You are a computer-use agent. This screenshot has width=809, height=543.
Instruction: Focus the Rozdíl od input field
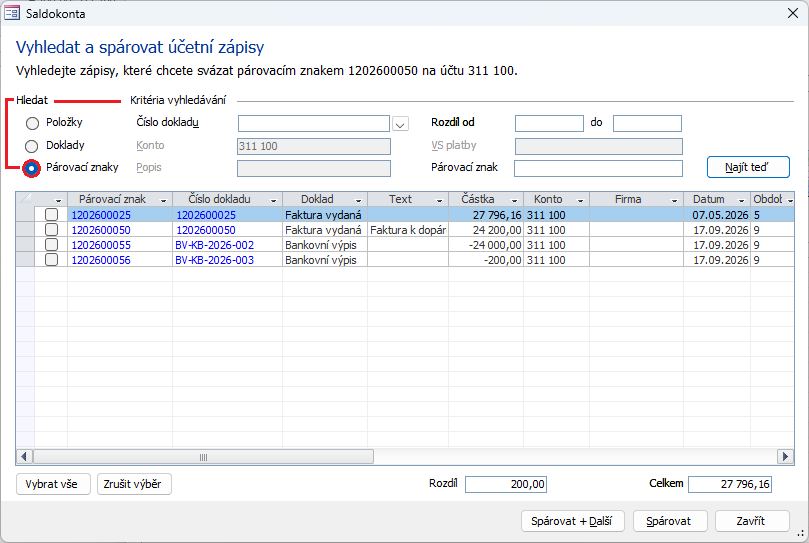[x=549, y=123]
